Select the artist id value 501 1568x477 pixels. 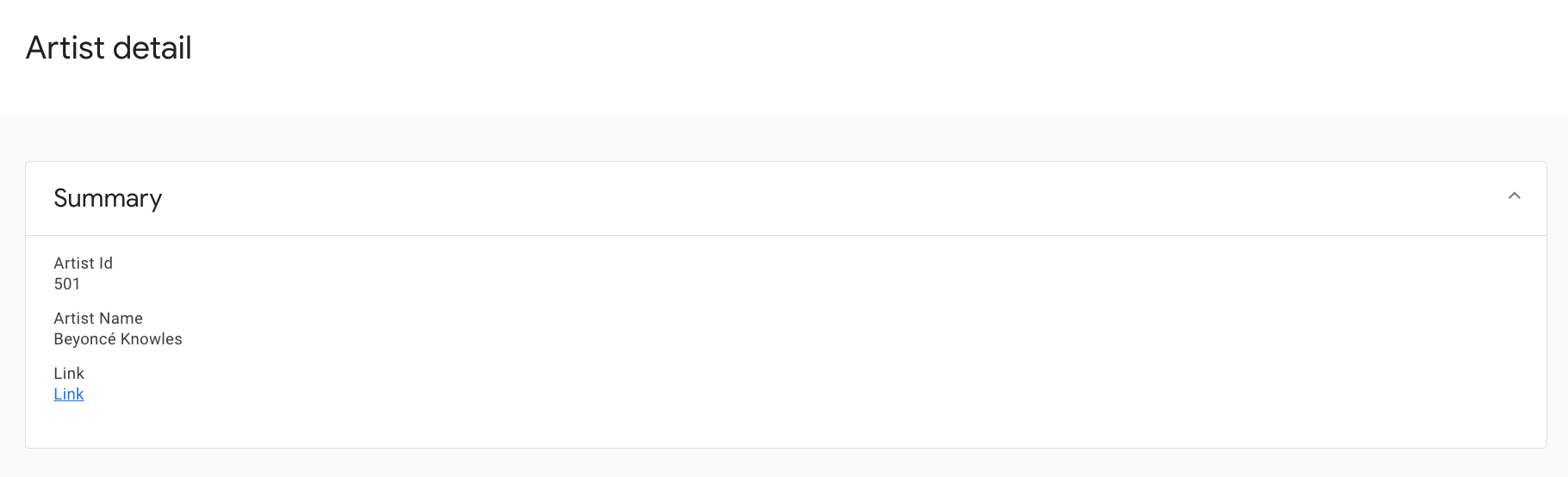[67, 284]
